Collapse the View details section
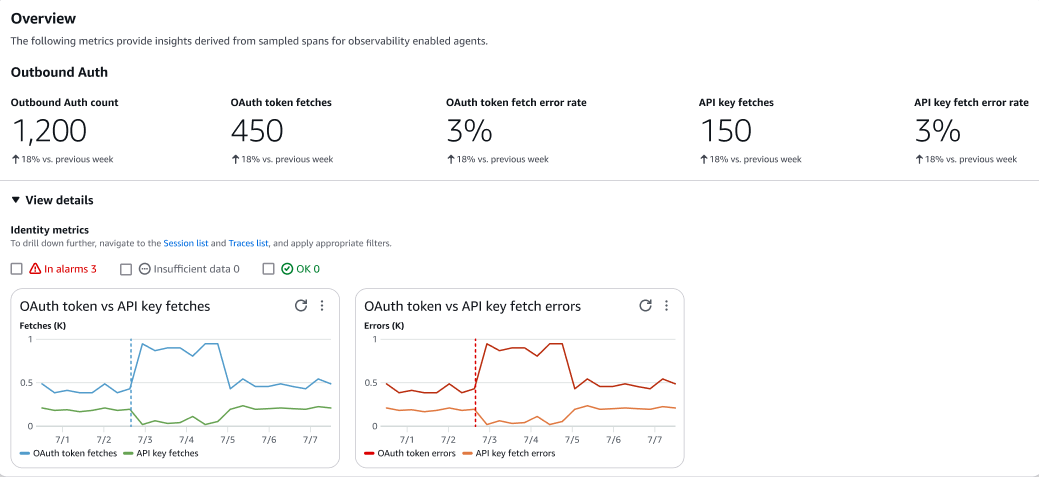The image size is (1039, 477). [15, 200]
